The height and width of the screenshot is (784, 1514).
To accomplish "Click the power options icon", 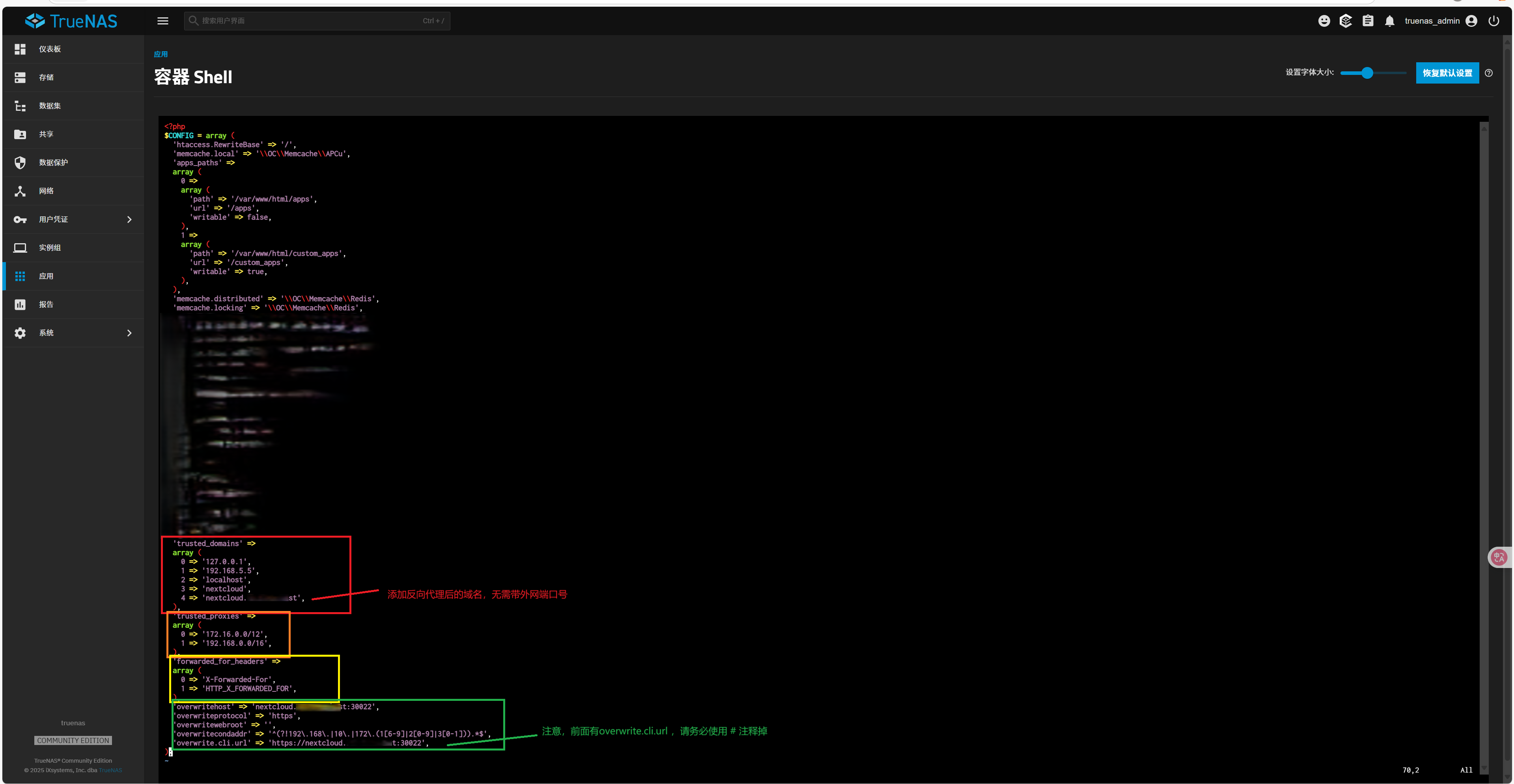I will coord(1493,20).
